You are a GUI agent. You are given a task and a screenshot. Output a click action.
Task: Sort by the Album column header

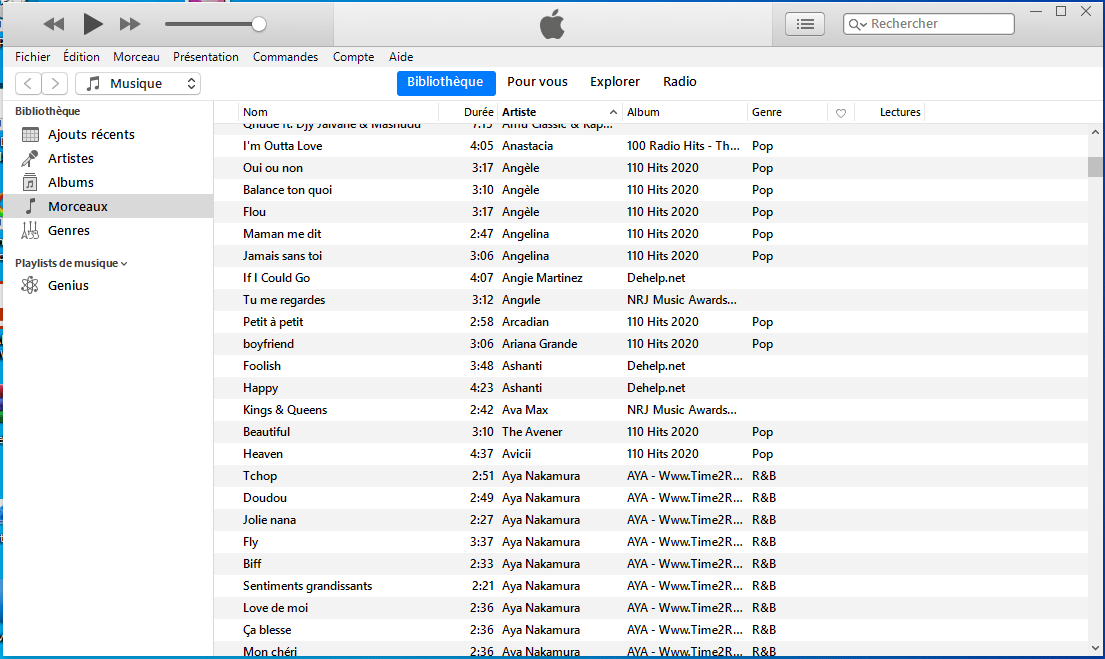click(x=685, y=112)
